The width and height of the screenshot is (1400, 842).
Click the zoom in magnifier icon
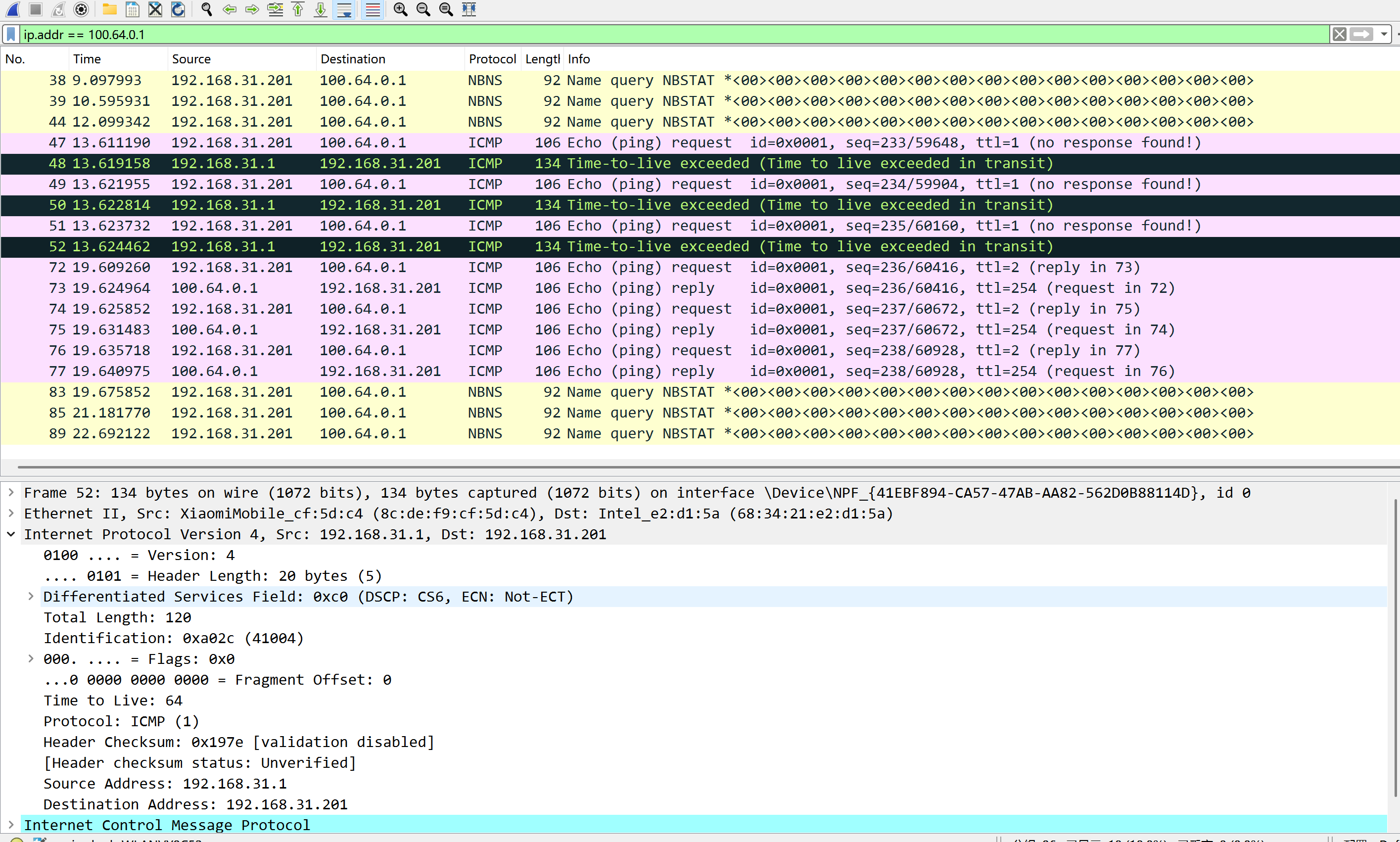401,9
